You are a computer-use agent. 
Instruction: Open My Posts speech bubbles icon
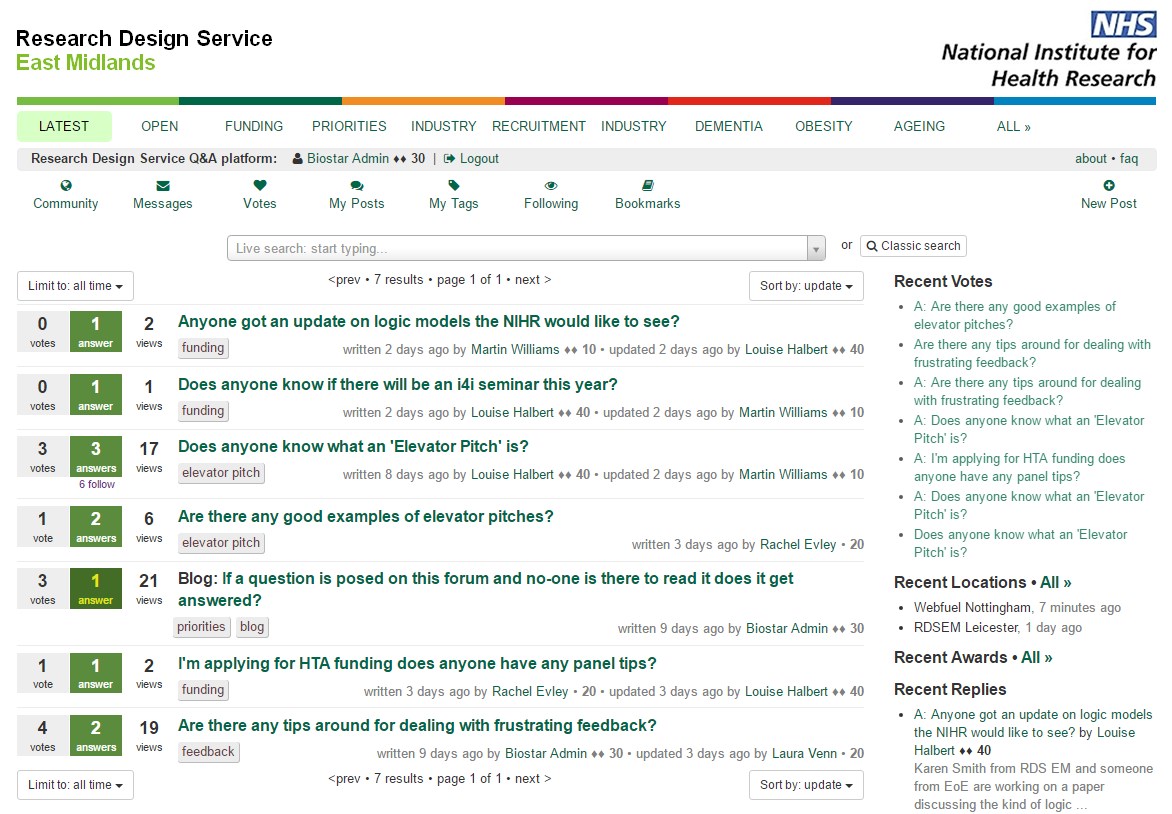357,186
